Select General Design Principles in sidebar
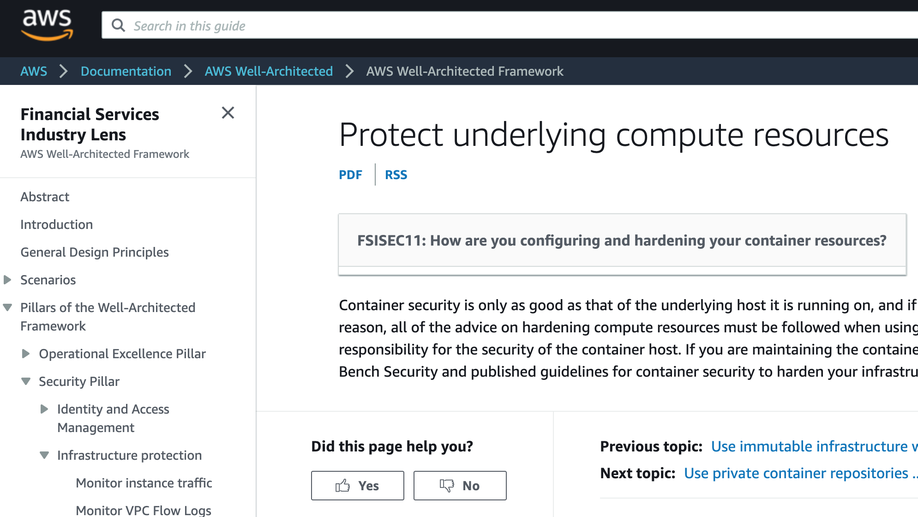Screen dimensions: 918x517 [94, 252]
